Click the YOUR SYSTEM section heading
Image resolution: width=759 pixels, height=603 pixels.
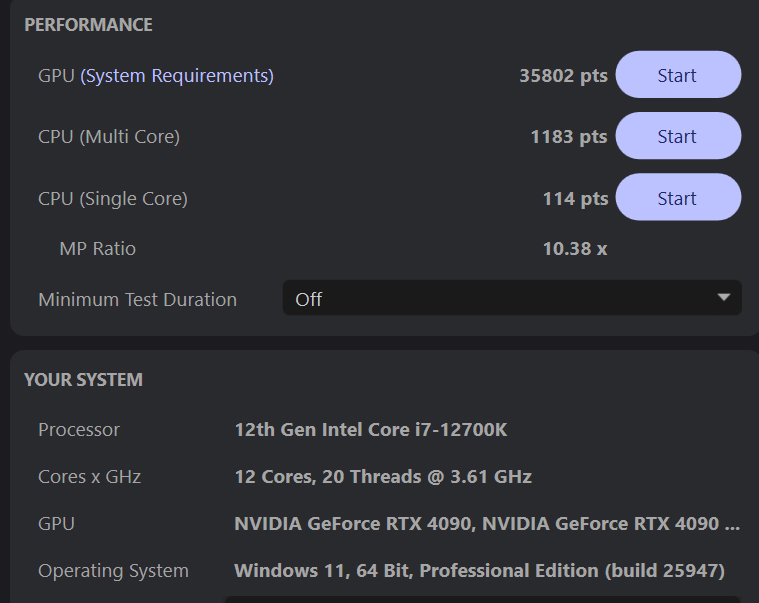[83, 379]
